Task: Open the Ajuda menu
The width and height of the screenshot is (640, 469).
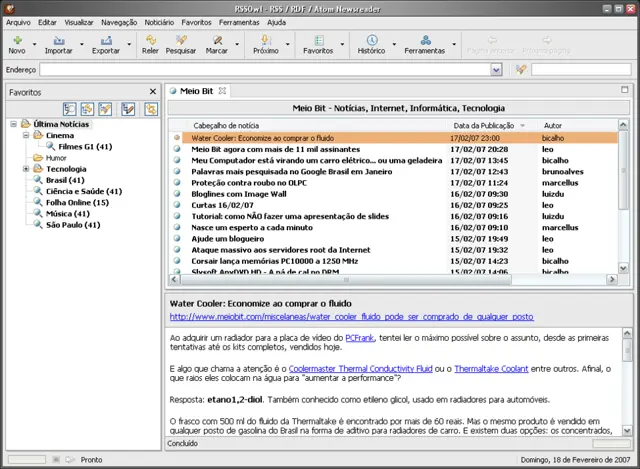Action: coord(276,22)
